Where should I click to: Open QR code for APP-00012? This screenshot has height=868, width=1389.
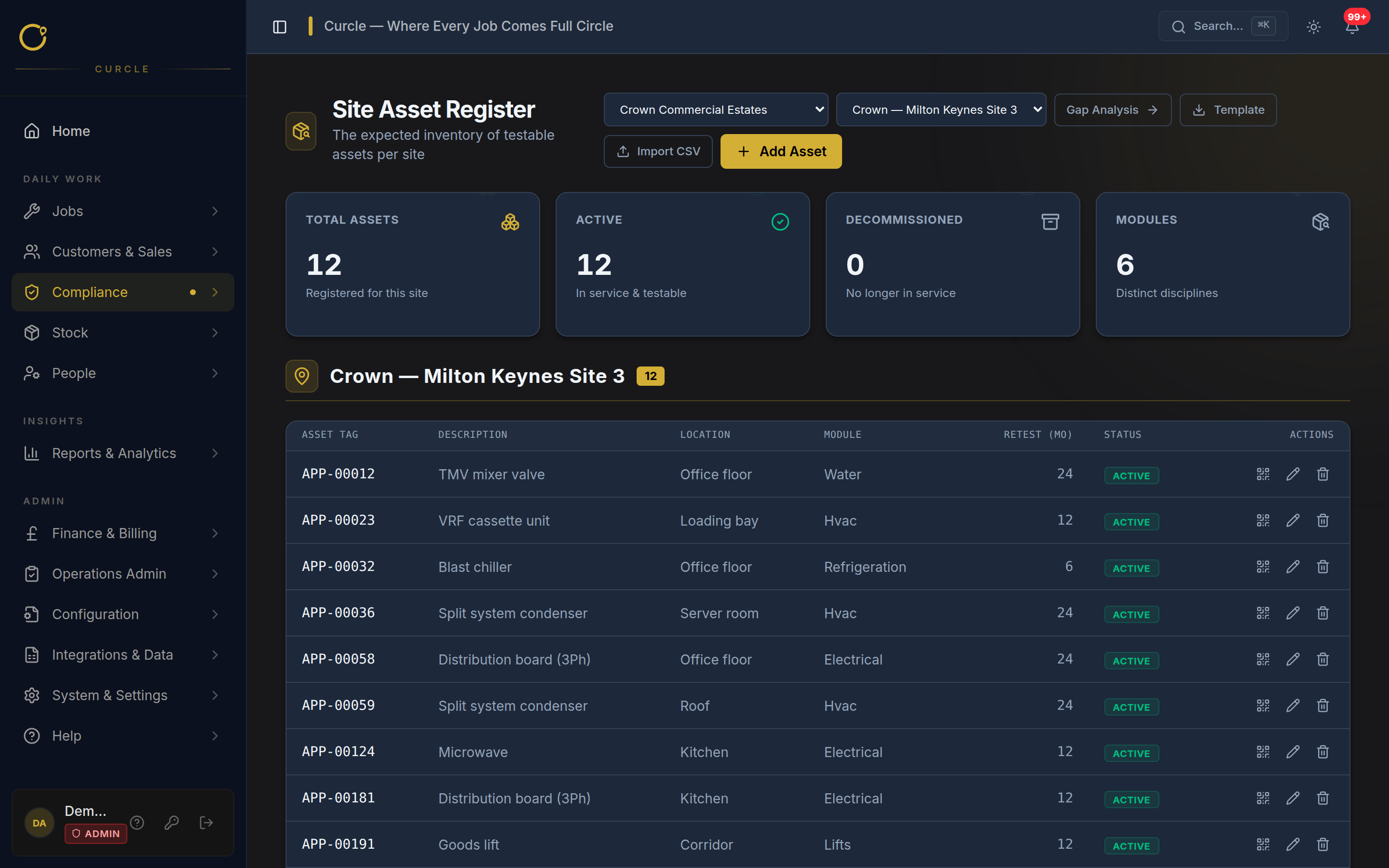pos(1263,474)
